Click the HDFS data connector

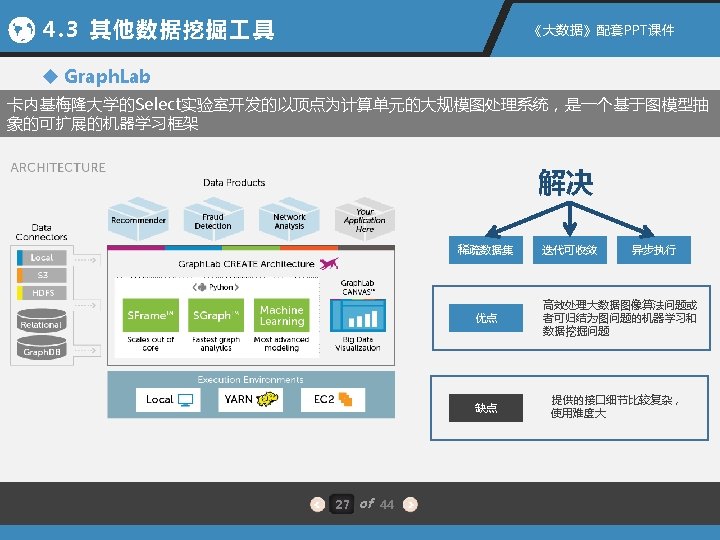(x=42, y=292)
